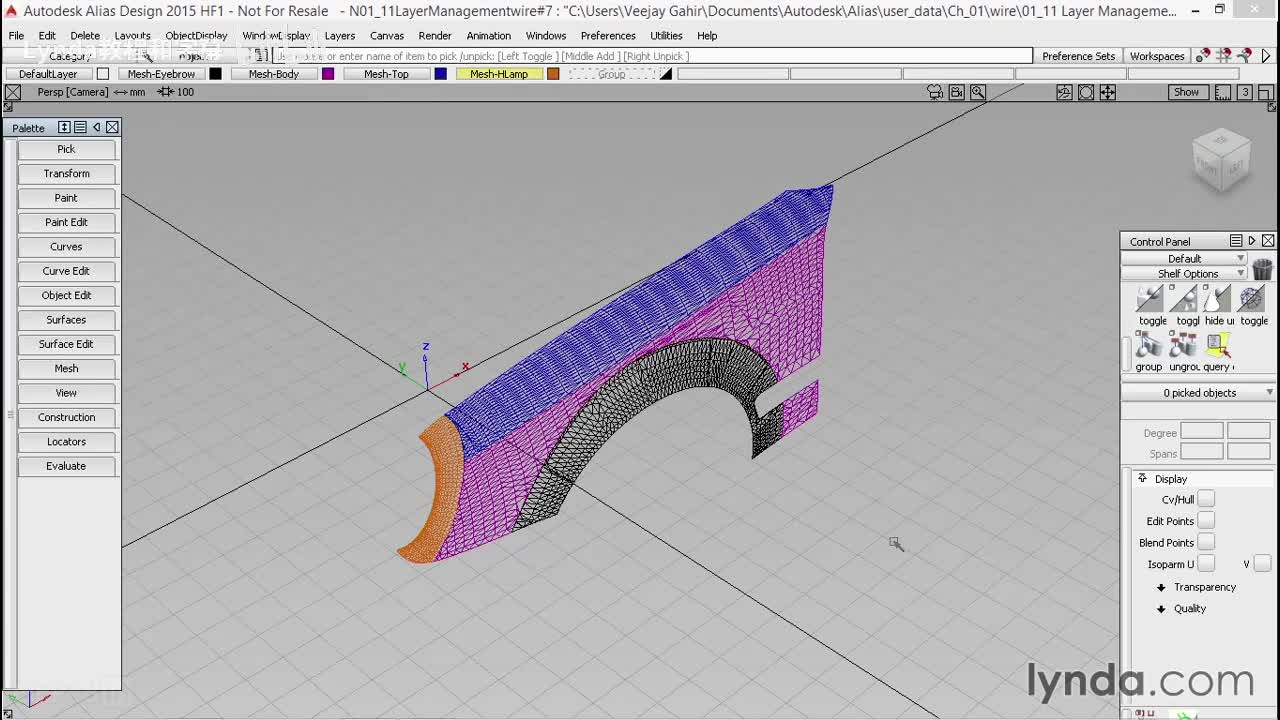
Task: Click the ungroup shelf tool icon
Action: coord(1183,346)
